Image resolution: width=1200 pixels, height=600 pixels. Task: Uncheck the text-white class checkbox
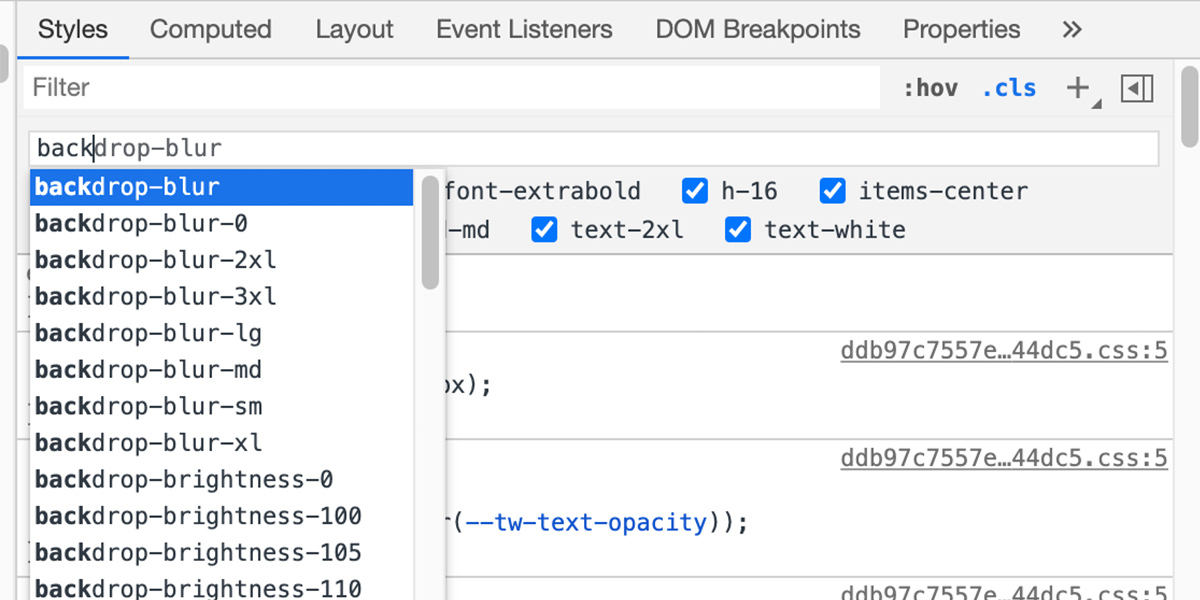pyautogui.click(x=738, y=230)
